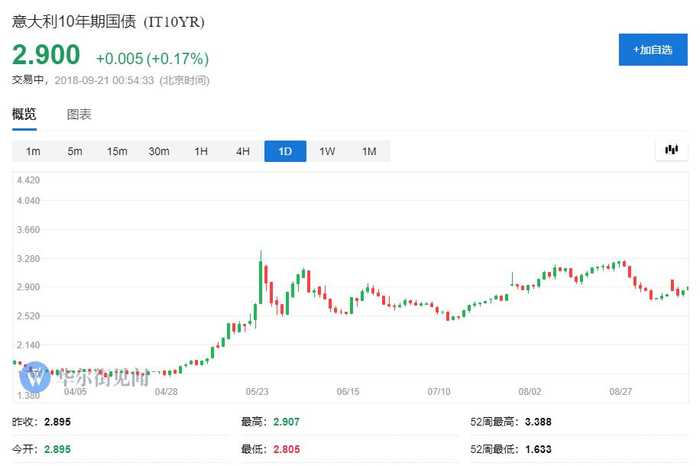
Task: Switch to the 概览 tab
Action: [x=24, y=114]
